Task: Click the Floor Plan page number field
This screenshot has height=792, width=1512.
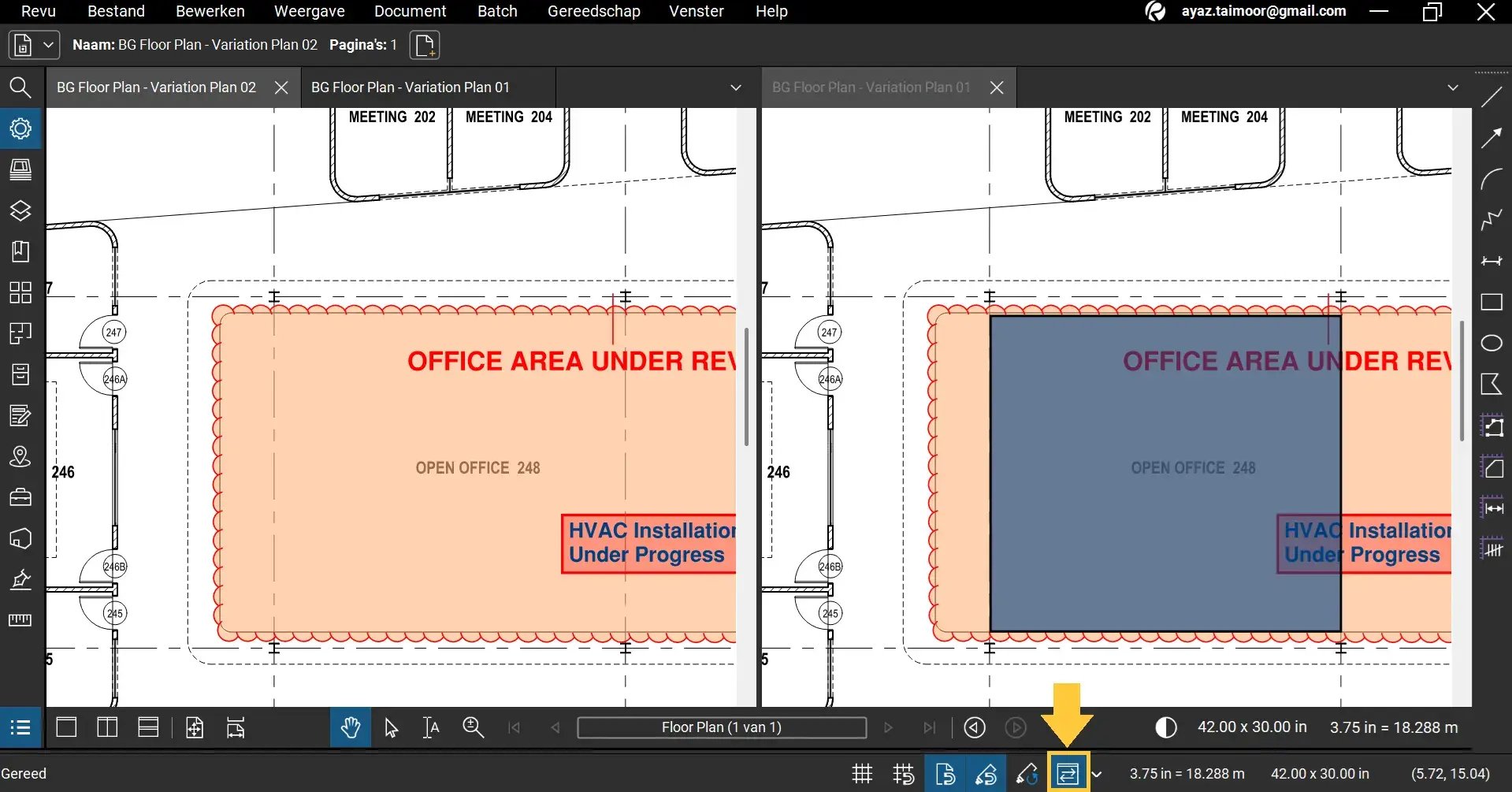Action: point(722,727)
